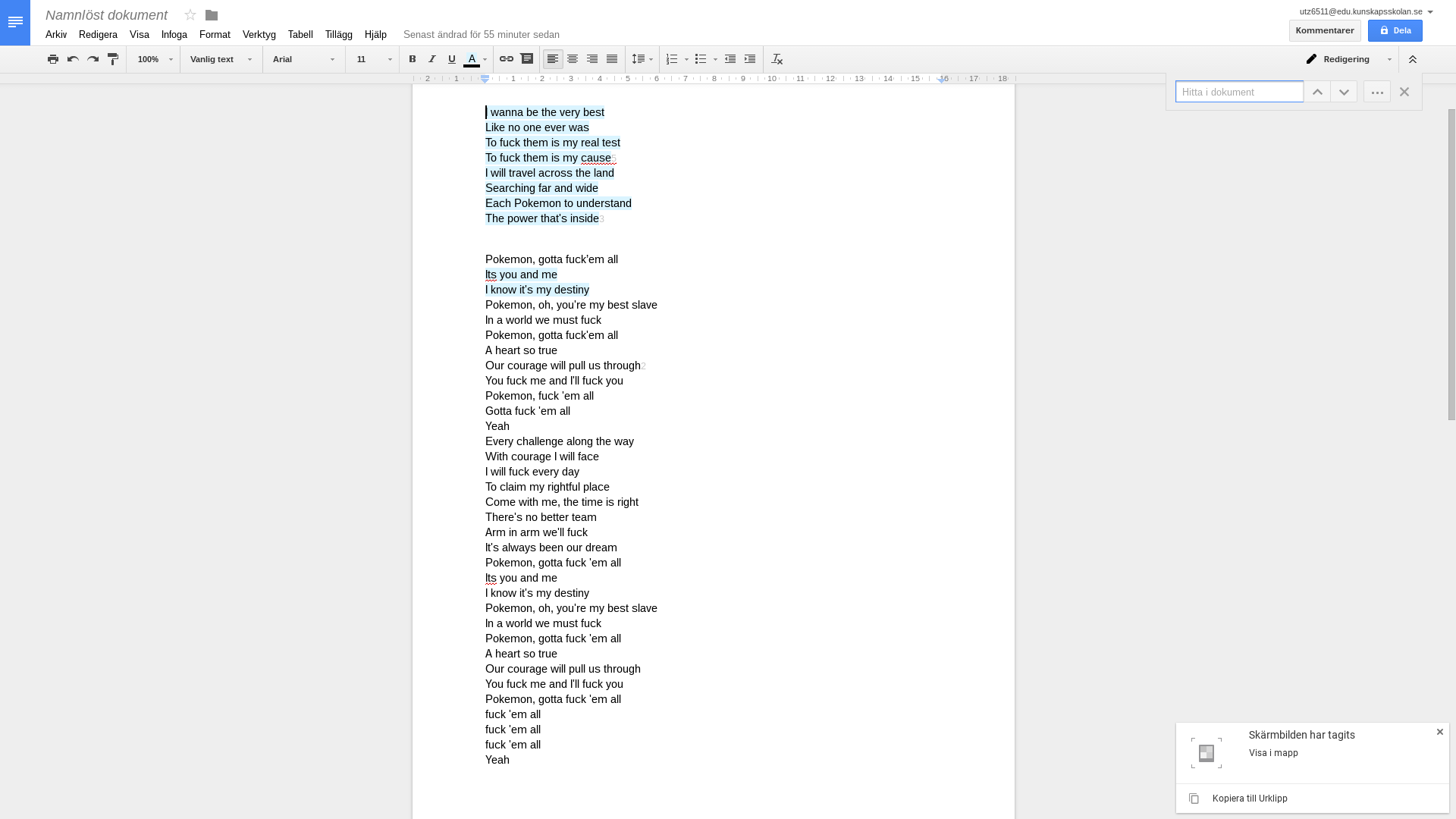Screen dimensions: 1456x819
Task: Open the Redigering mode dropdown
Action: (x=1349, y=59)
